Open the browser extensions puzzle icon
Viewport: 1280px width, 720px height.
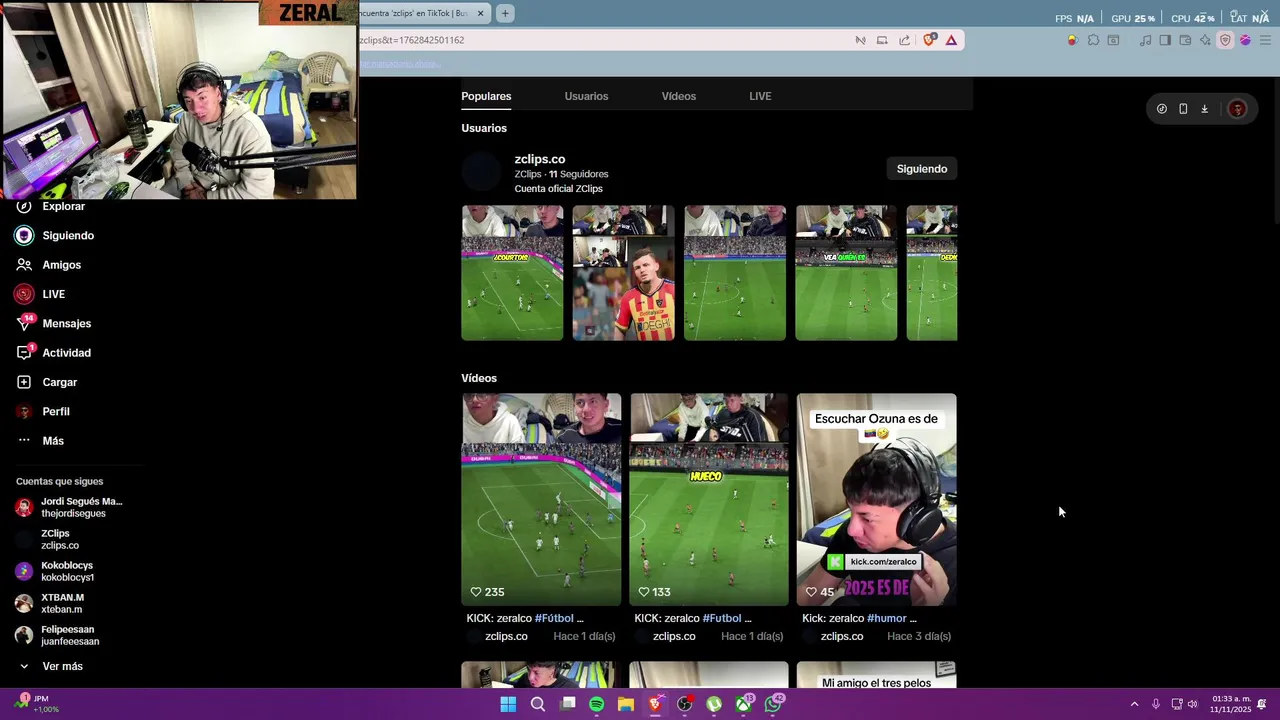click(x=1093, y=40)
